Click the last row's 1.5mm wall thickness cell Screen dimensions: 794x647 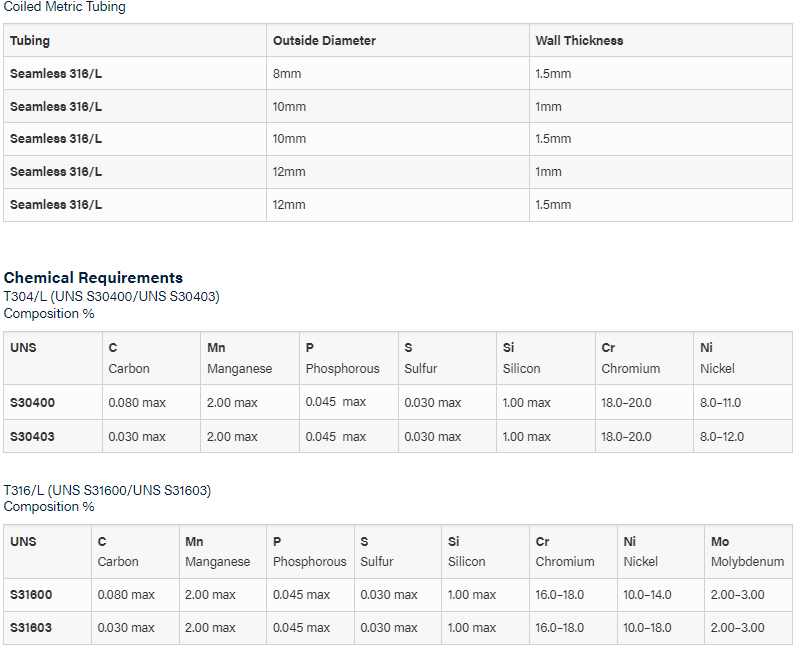(x=660, y=205)
